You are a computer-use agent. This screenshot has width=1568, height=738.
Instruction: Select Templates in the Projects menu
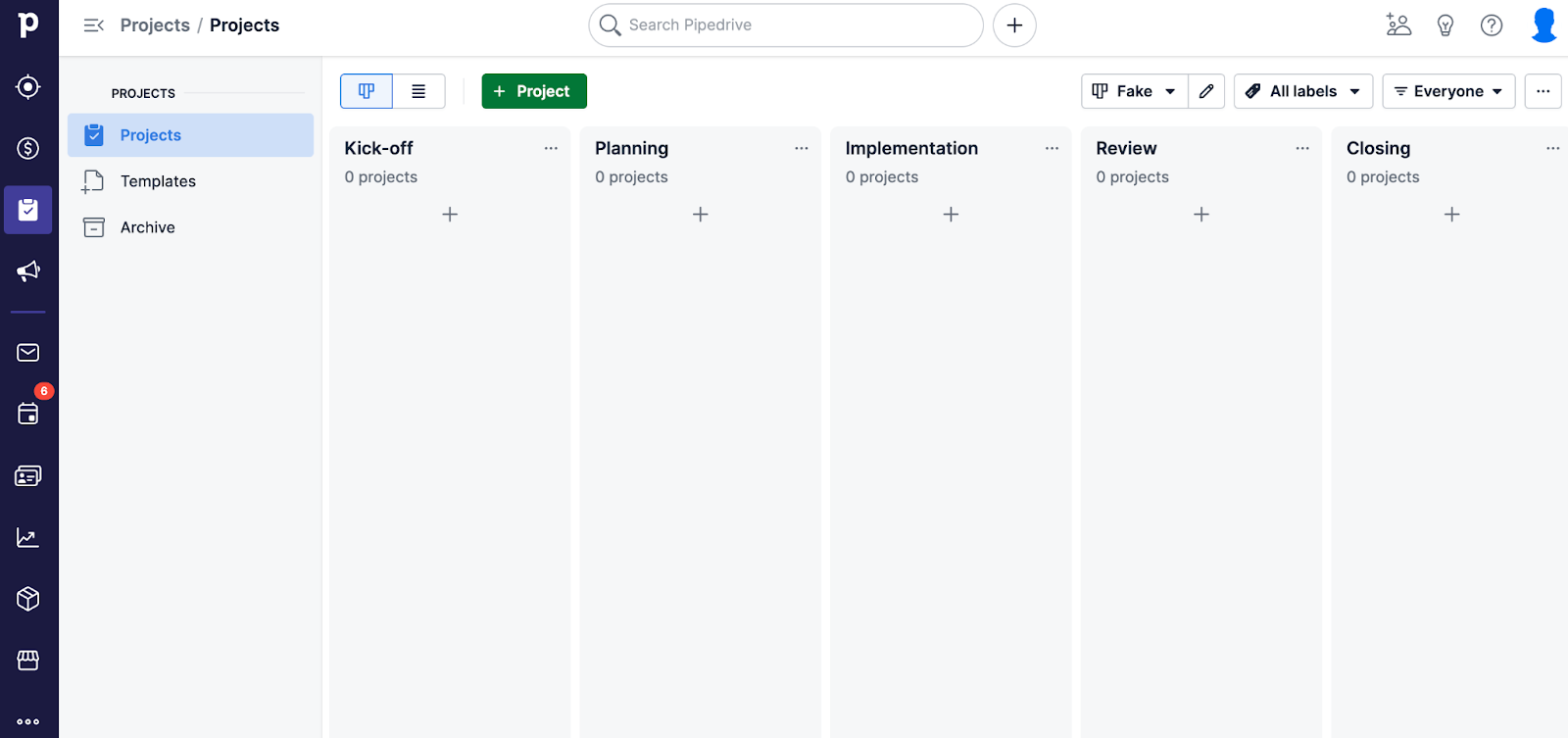(158, 181)
